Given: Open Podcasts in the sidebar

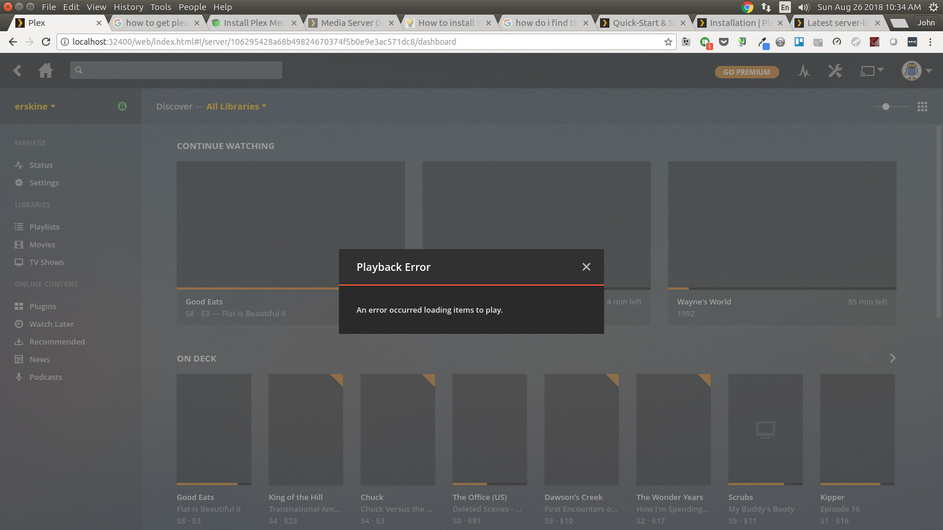Looking at the screenshot, I should click(46, 377).
